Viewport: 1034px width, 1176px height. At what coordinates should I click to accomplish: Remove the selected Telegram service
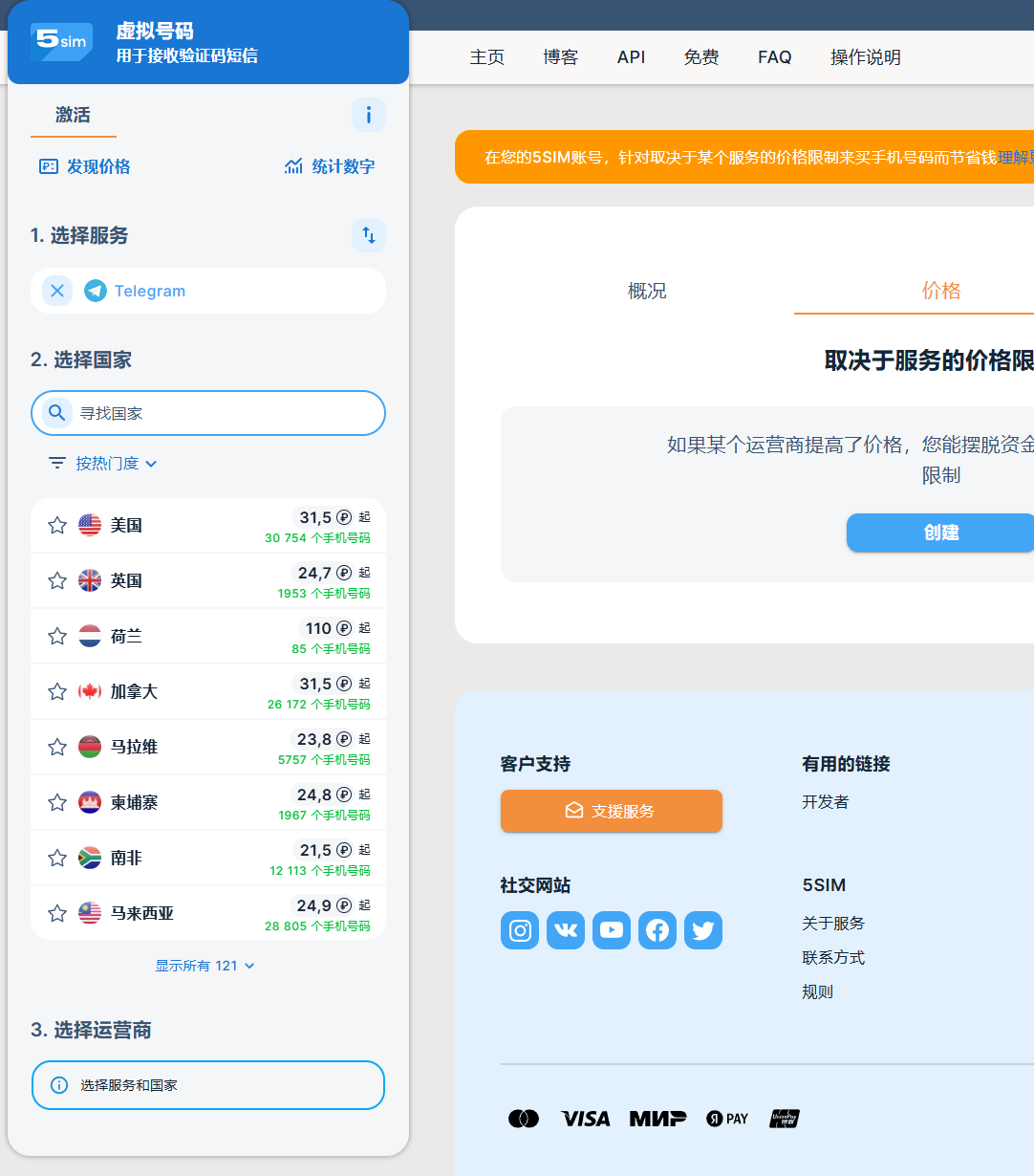point(57,291)
